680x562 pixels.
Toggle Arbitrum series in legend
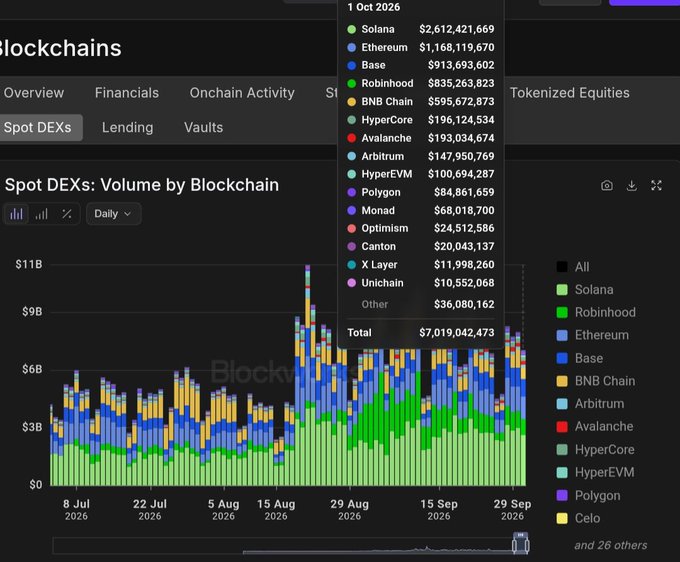pyautogui.click(x=591, y=404)
